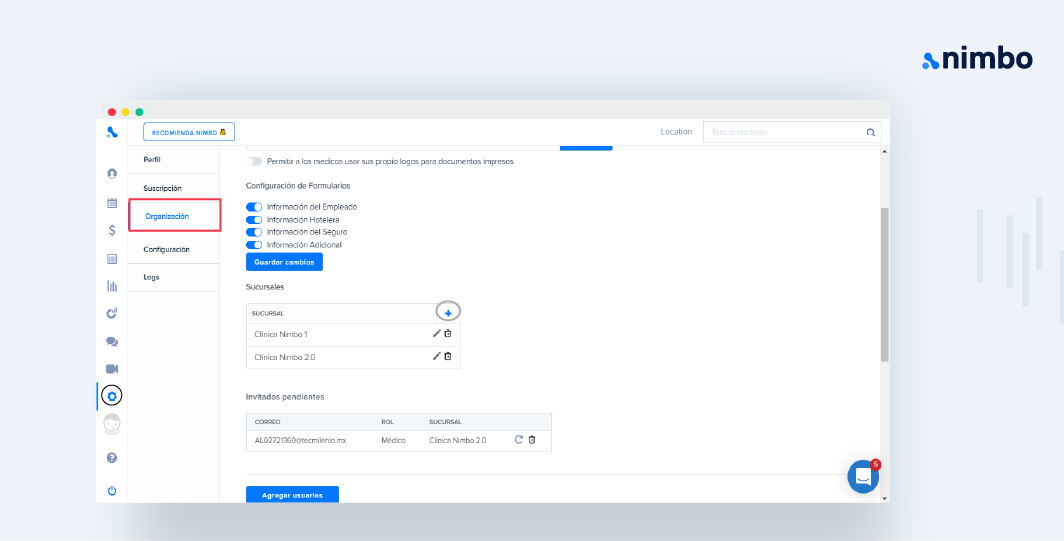Click the user avatar face icon

[x=112, y=424]
